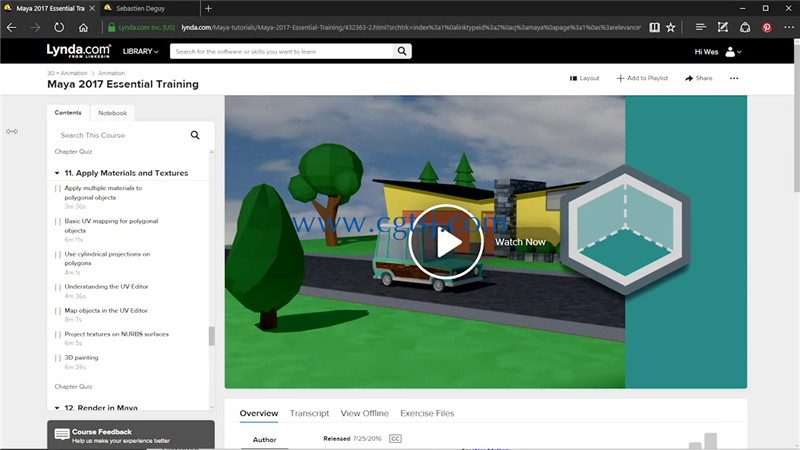Go back with the browser back arrow
This screenshot has height=450, width=800.
pyautogui.click(x=11, y=28)
